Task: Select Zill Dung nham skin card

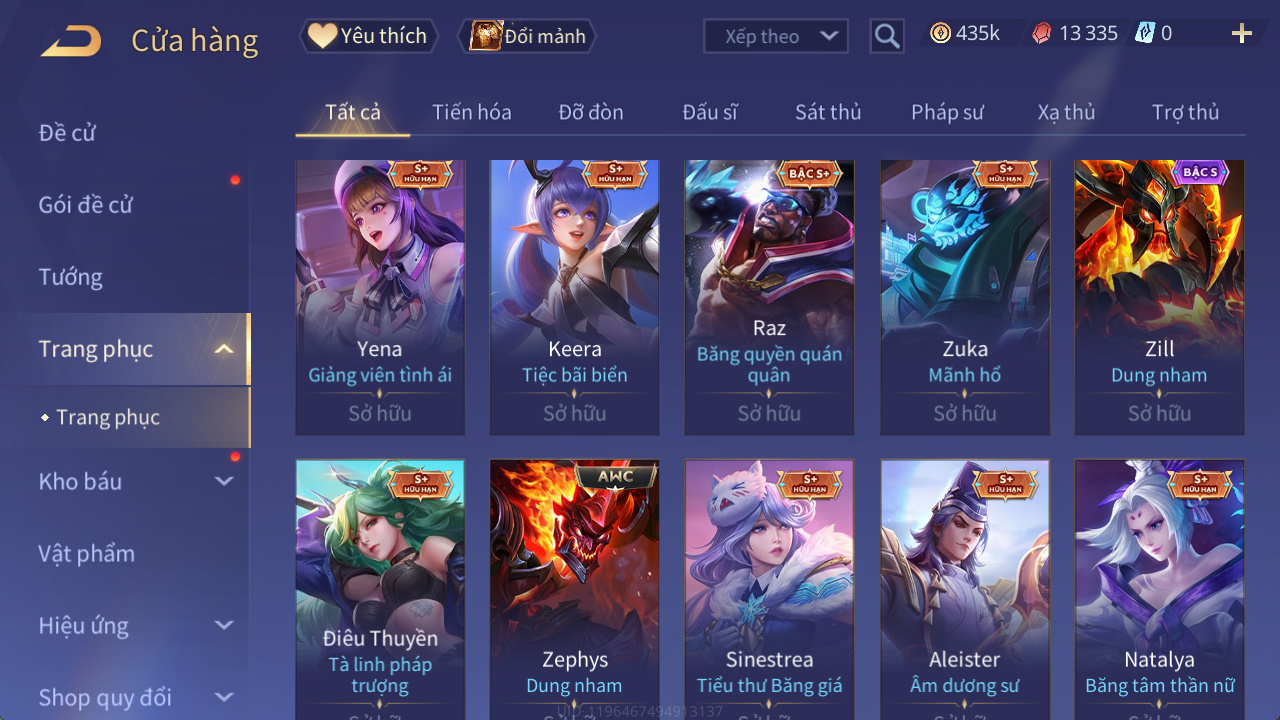Action: pyautogui.click(x=1159, y=298)
